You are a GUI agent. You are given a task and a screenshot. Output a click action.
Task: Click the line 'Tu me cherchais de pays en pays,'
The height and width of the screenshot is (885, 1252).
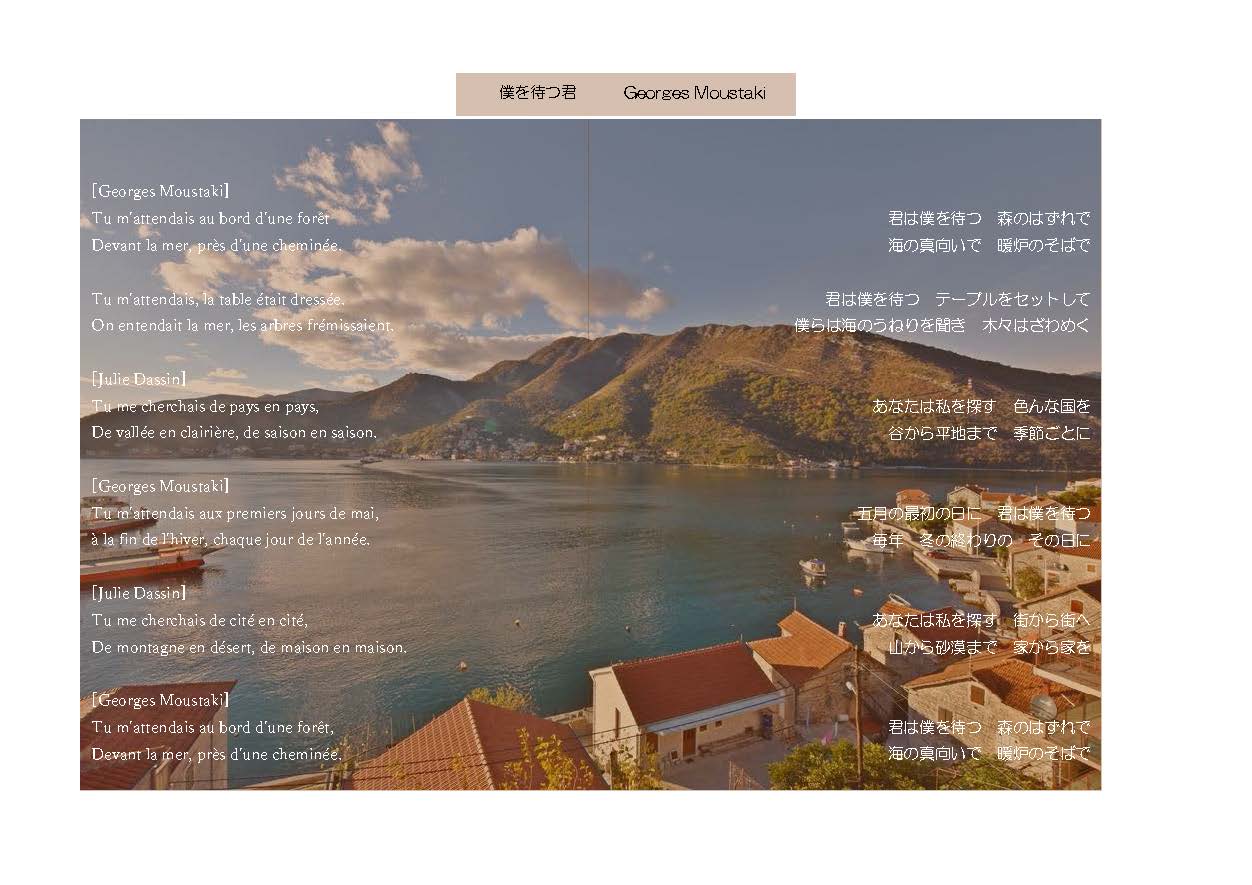pyautogui.click(x=205, y=406)
